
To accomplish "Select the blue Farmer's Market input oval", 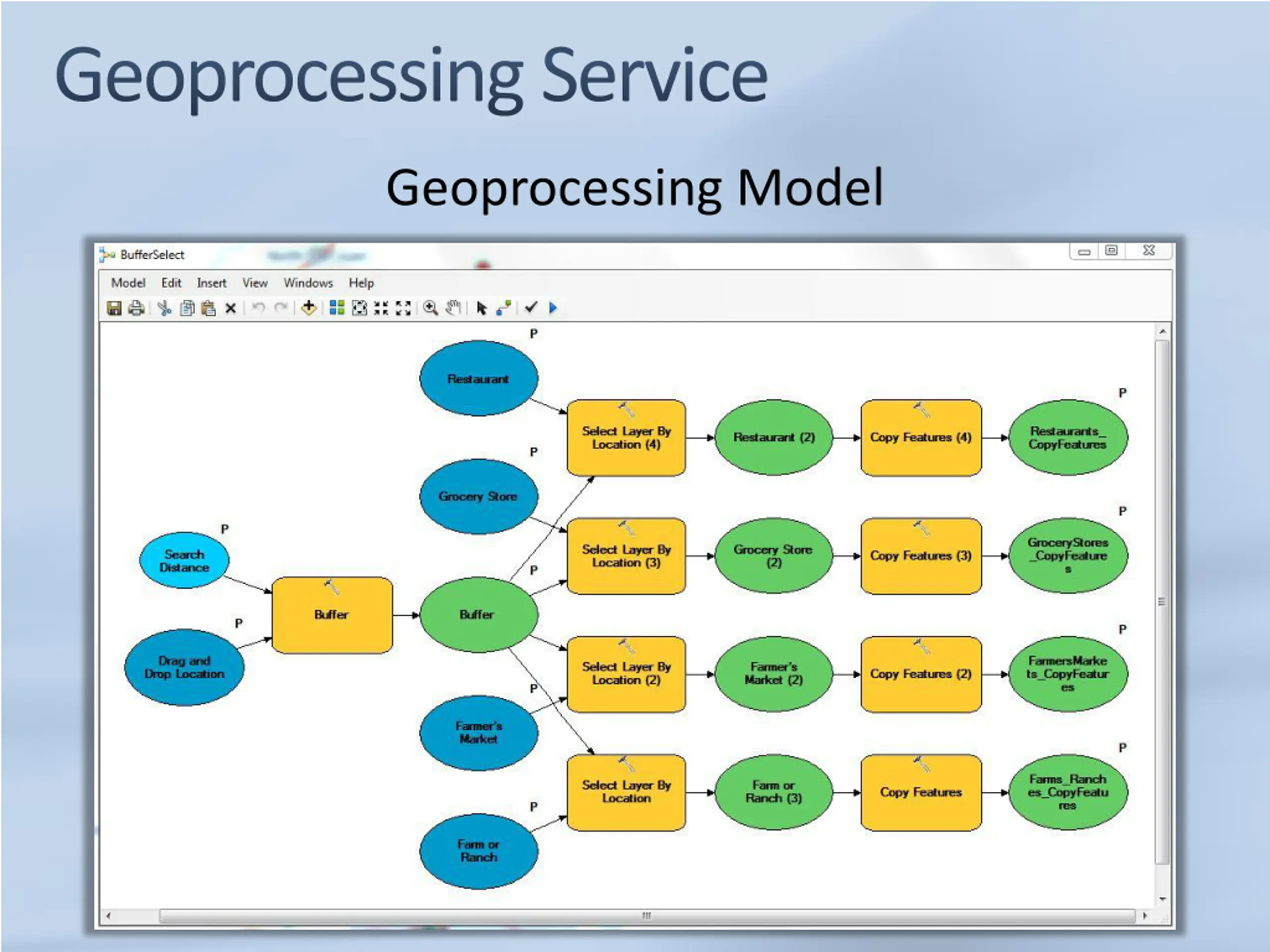I will 479,733.
